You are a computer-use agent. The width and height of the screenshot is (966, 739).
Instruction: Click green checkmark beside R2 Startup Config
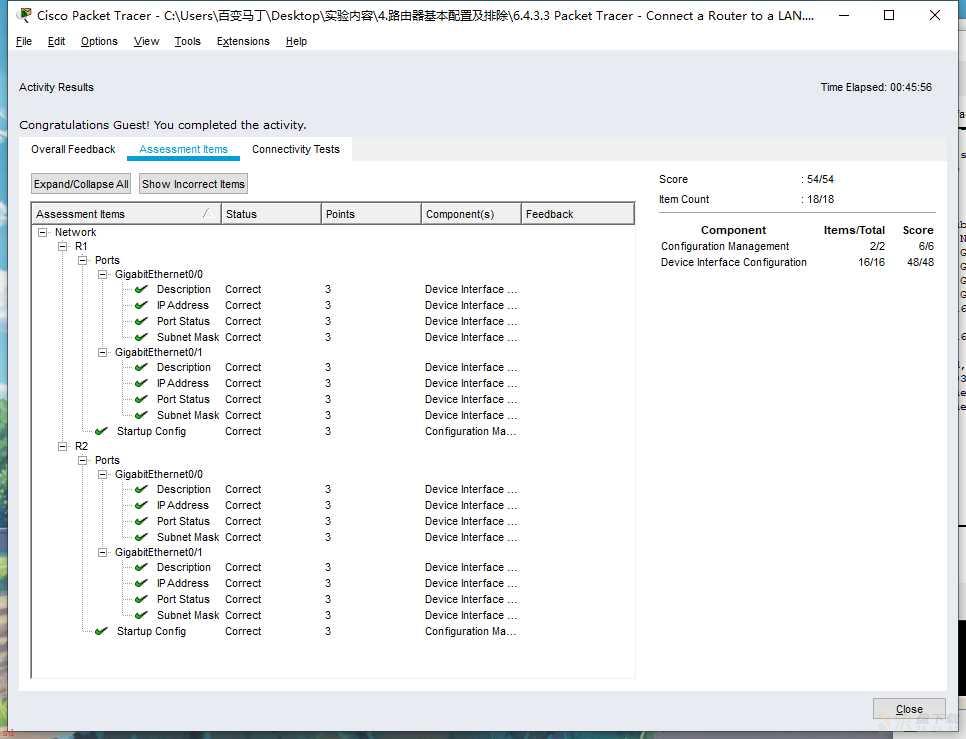[102, 631]
